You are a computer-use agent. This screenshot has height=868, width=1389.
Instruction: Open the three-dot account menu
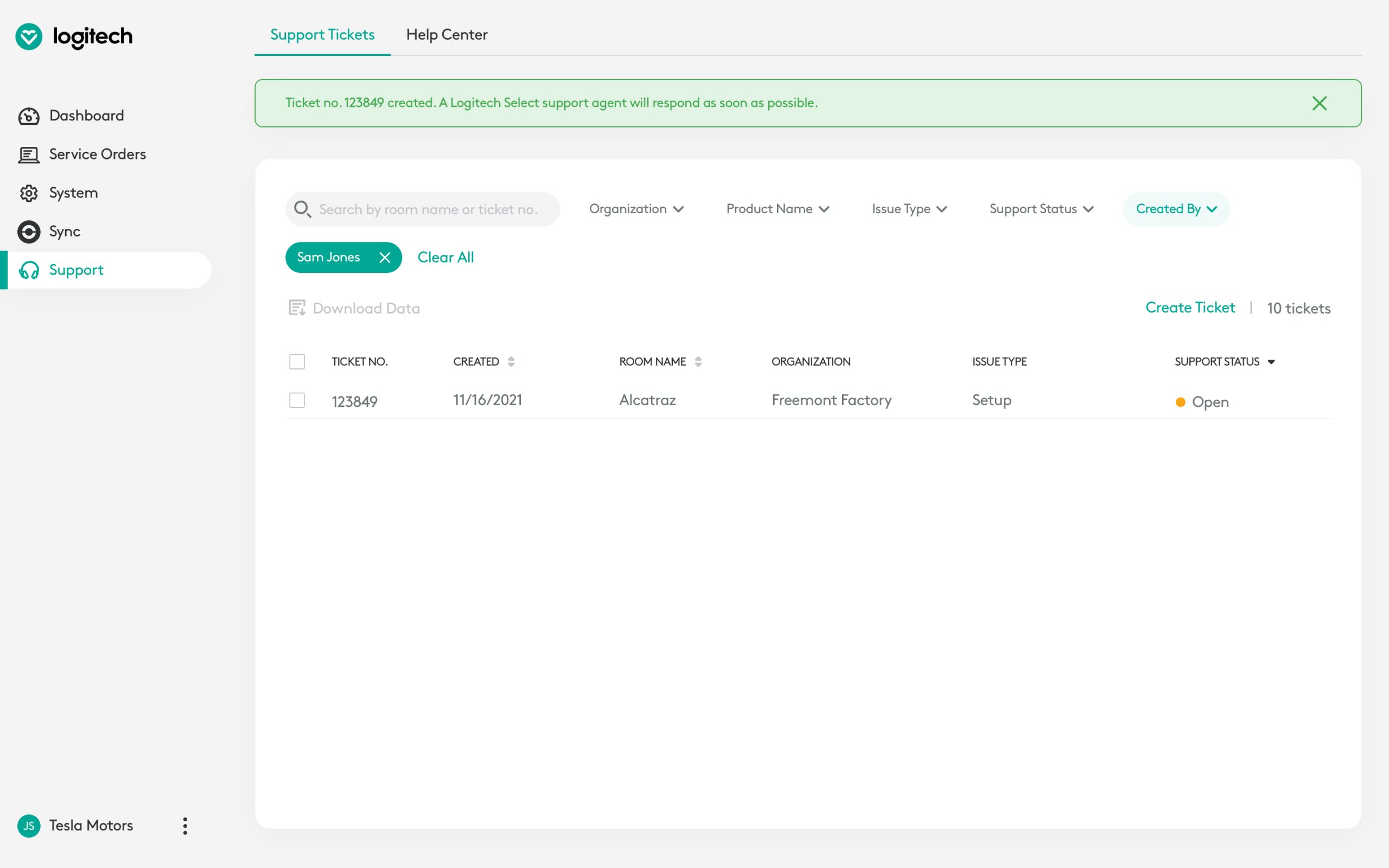tap(185, 826)
